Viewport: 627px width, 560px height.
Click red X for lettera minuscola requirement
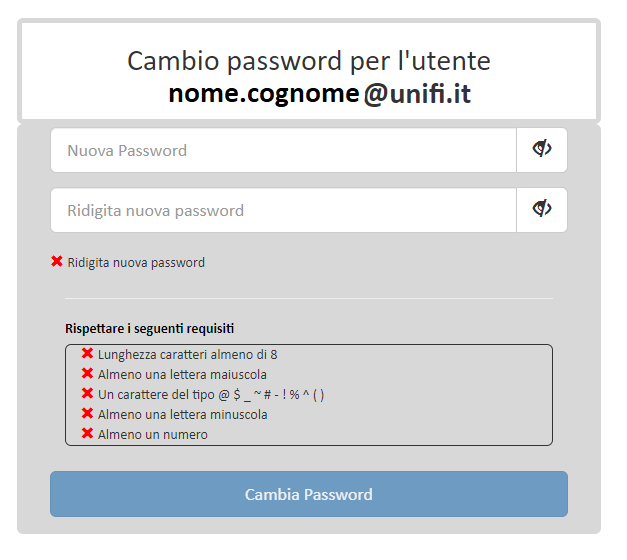[87, 414]
